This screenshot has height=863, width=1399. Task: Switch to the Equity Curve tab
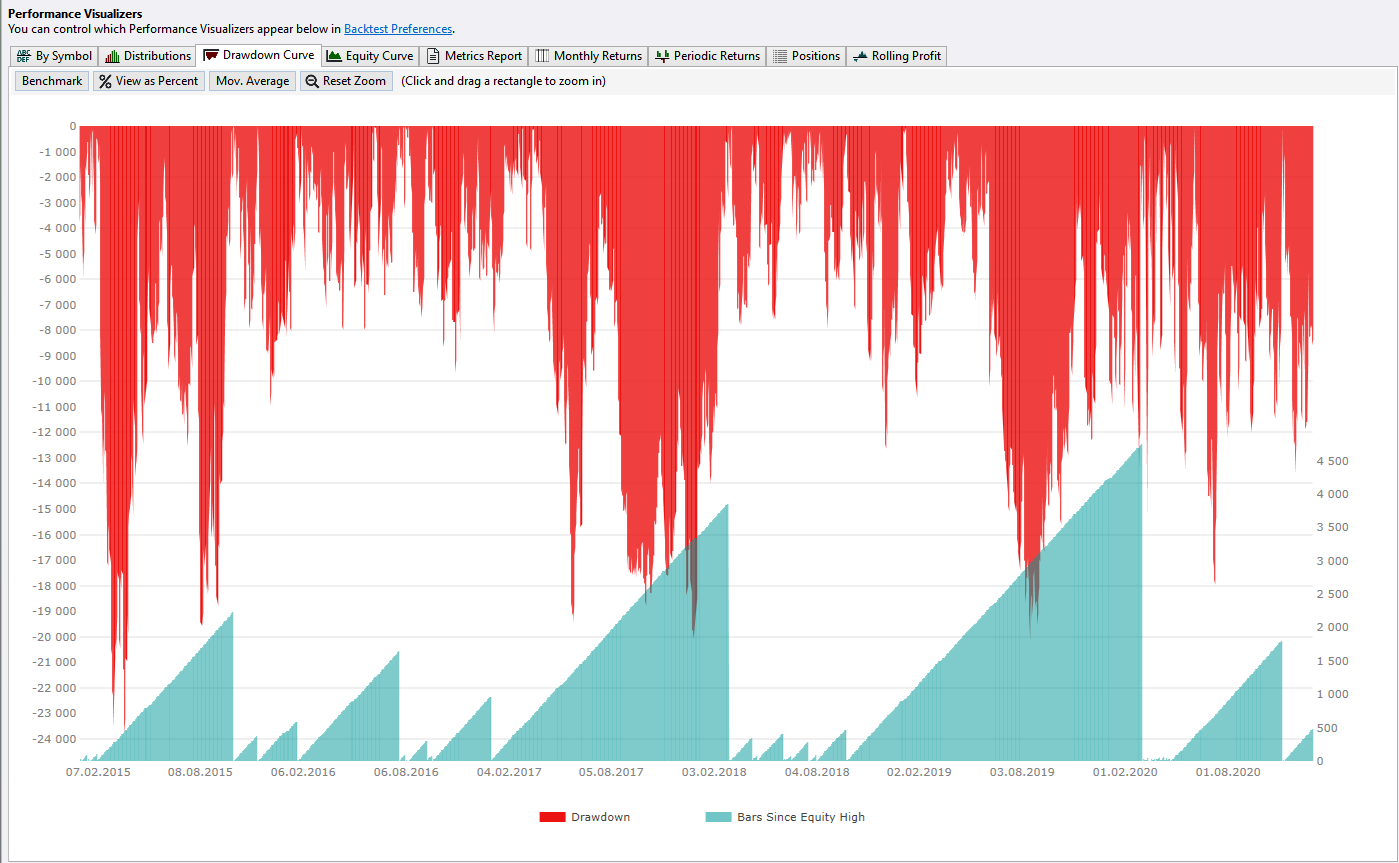pos(370,56)
